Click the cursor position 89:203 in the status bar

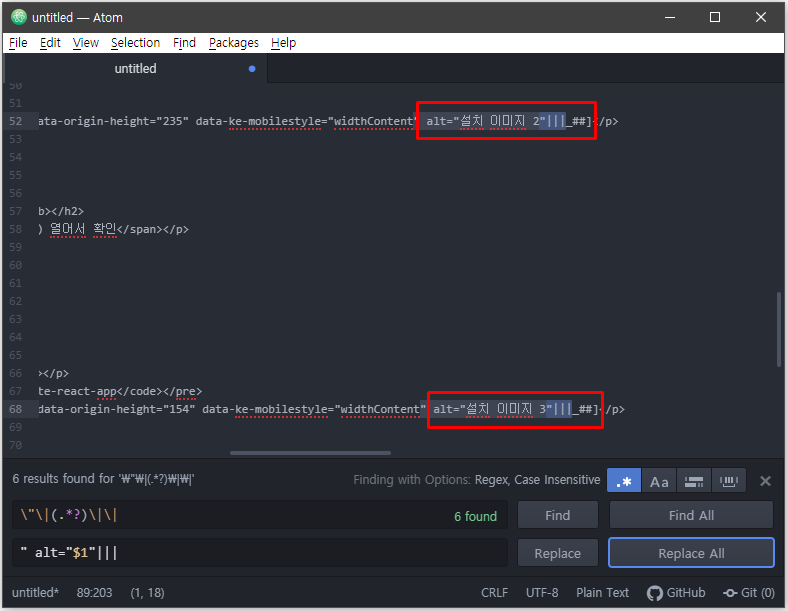click(94, 593)
